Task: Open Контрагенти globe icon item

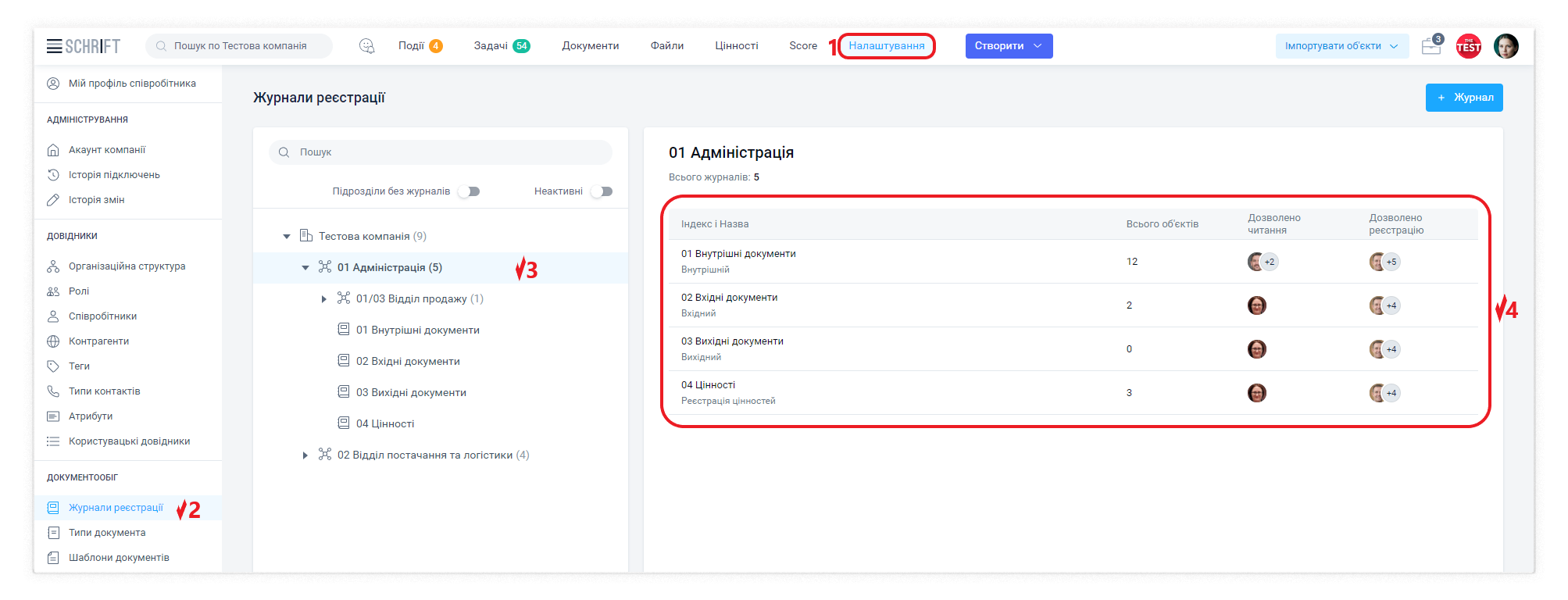Action: (98, 341)
